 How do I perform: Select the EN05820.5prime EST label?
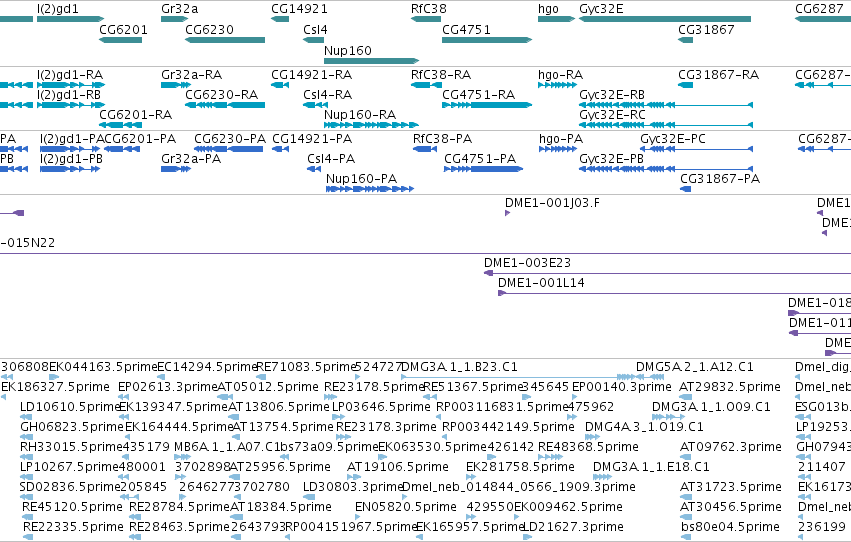tap(405, 507)
